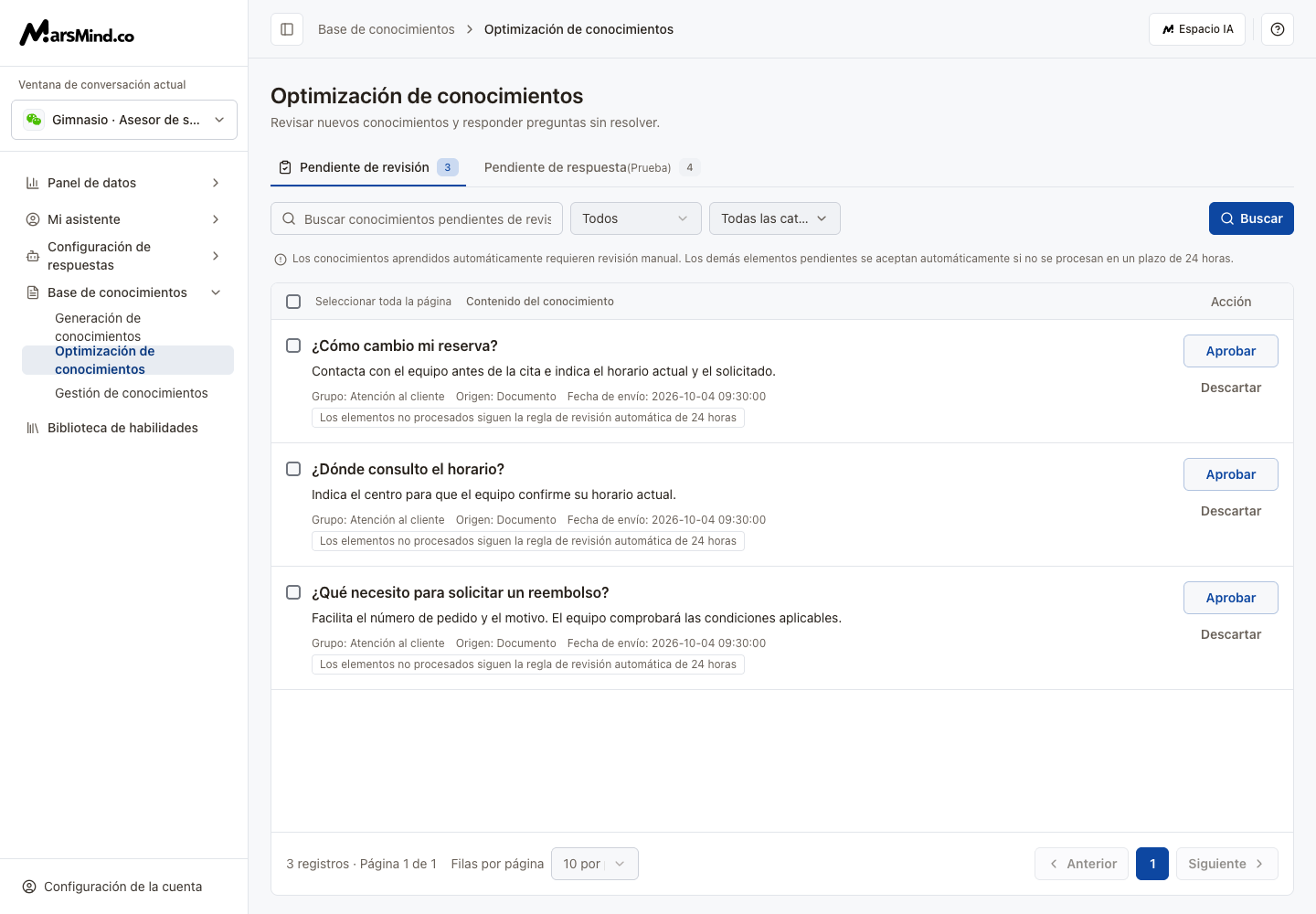Viewport: 1316px width, 914px height.
Task: Select the 'Pendiente de revisión' tab
Action: [368, 167]
